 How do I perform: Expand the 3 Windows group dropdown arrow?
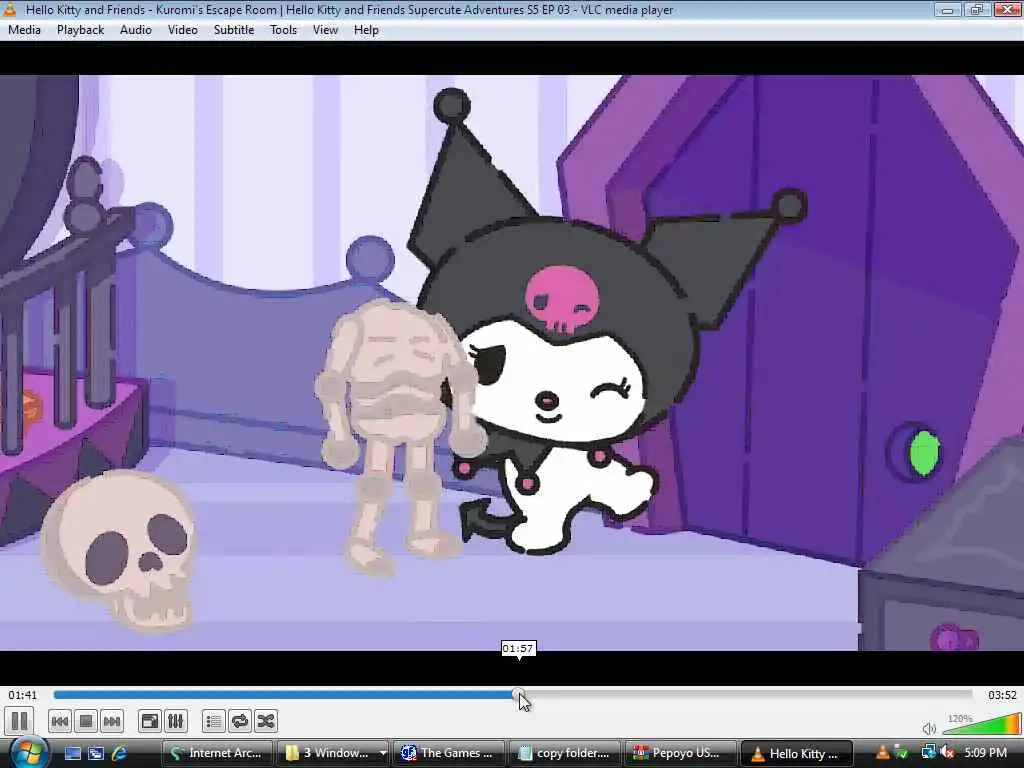tap(383, 753)
